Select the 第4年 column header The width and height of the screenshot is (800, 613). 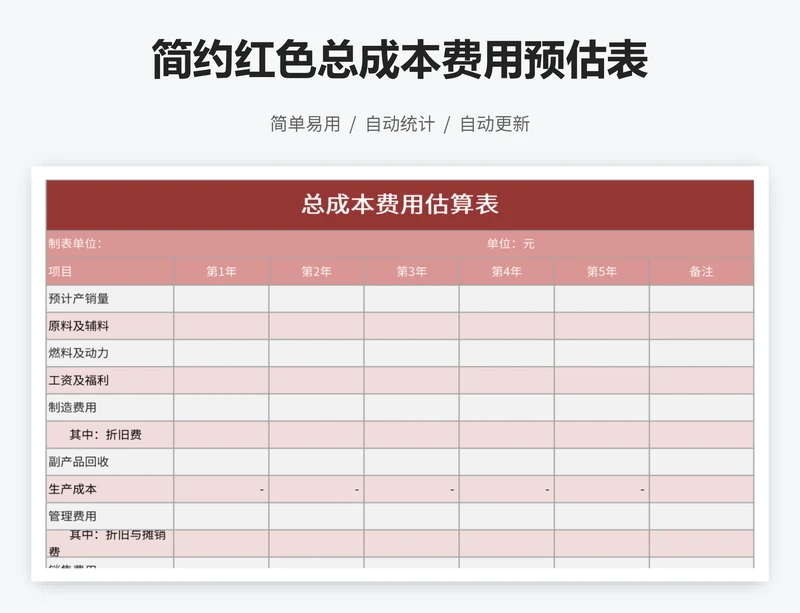tap(507, 271)
